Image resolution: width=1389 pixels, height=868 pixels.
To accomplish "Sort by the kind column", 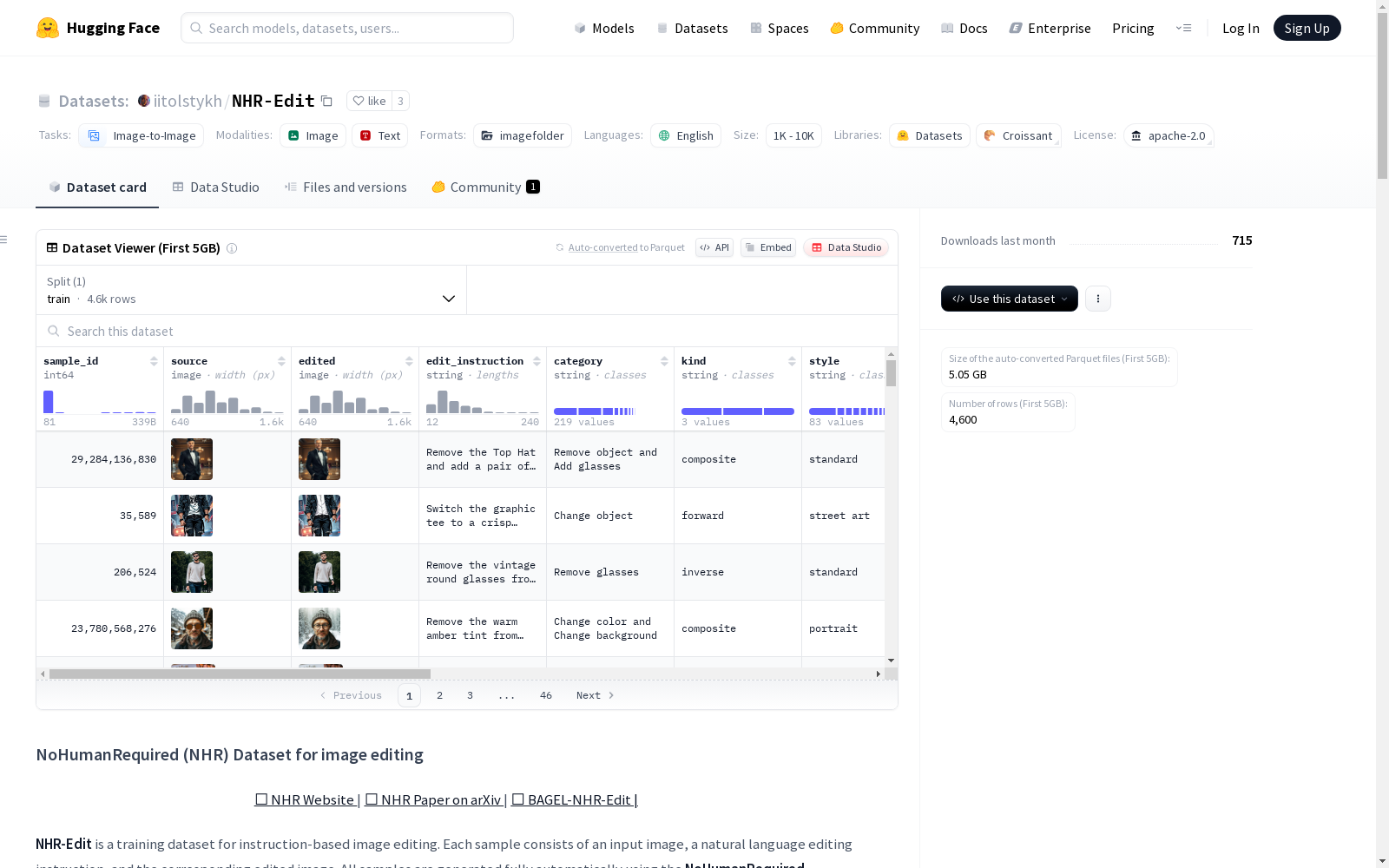I will [x=792, y=361].
